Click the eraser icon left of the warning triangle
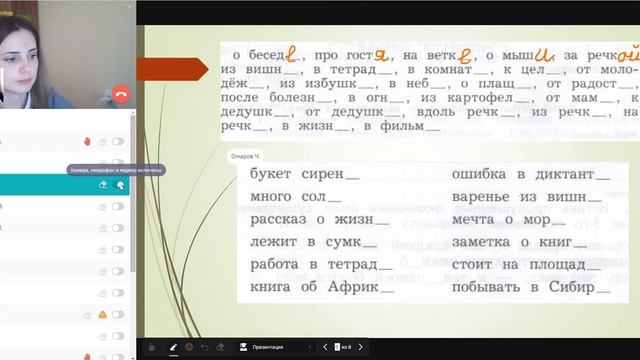640x360 pixels. click(x=87, y=315)
